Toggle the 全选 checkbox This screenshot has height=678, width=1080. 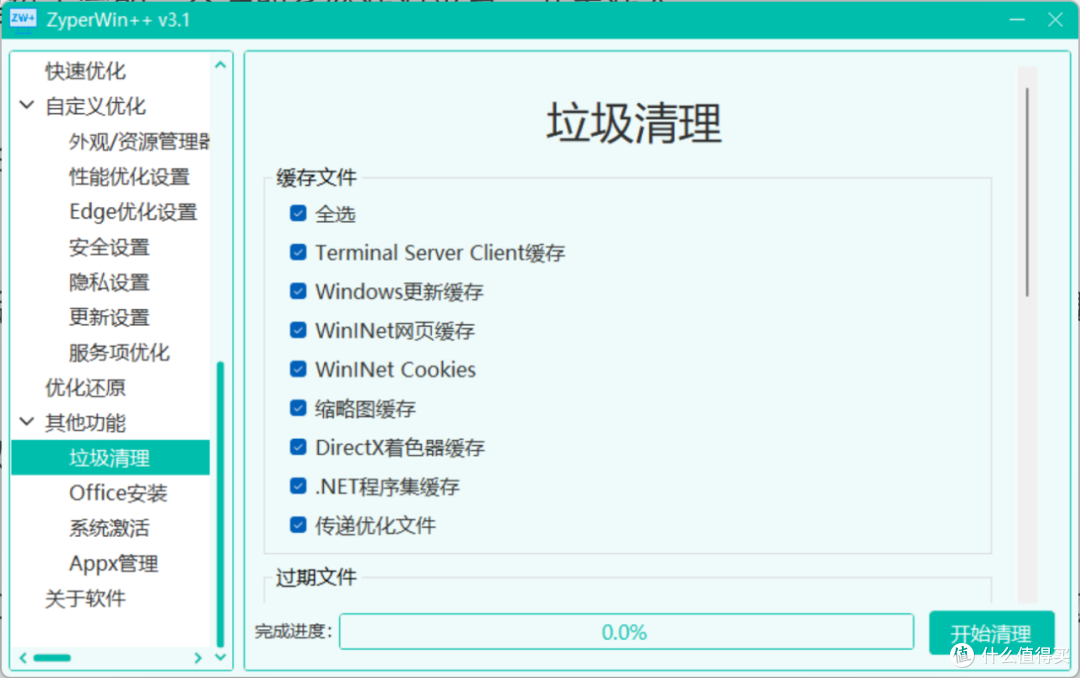(298, 214)
